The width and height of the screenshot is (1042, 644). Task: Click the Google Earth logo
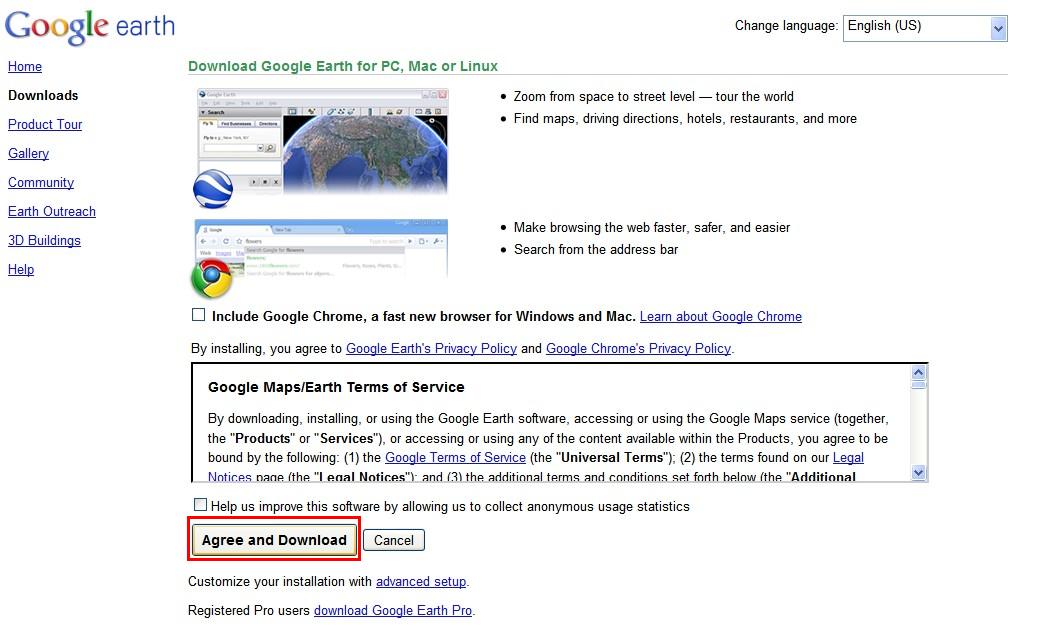pos(90,27)
